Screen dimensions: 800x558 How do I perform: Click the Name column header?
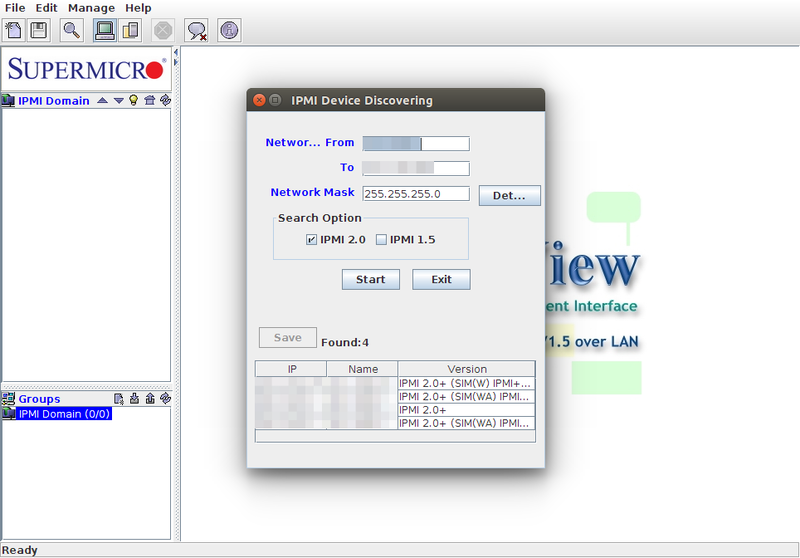[x=362, y=369]
